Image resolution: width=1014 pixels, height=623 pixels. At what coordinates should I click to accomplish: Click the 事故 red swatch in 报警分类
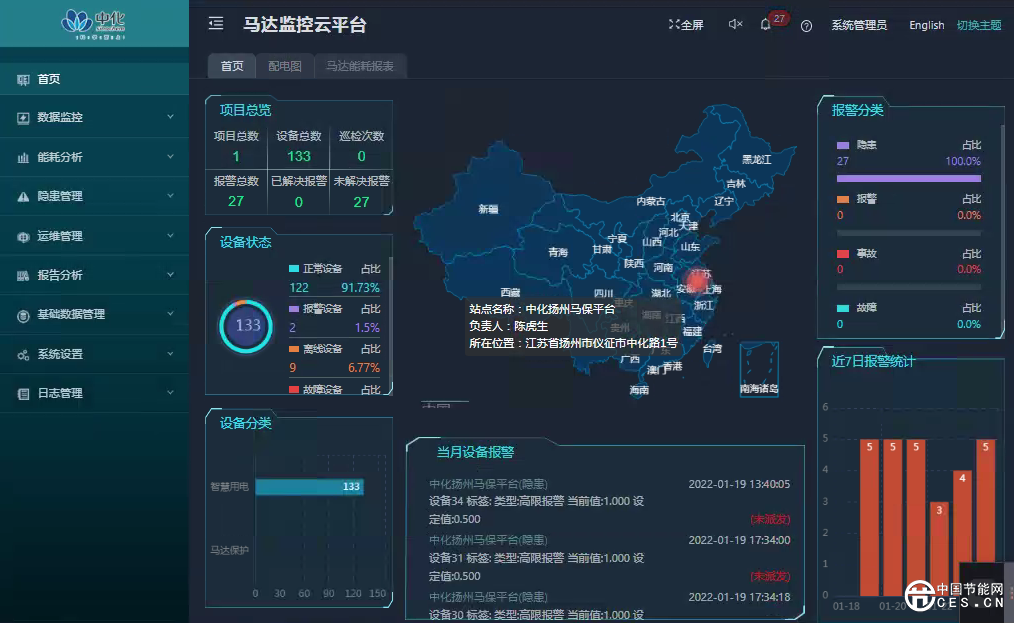point(843,254)
